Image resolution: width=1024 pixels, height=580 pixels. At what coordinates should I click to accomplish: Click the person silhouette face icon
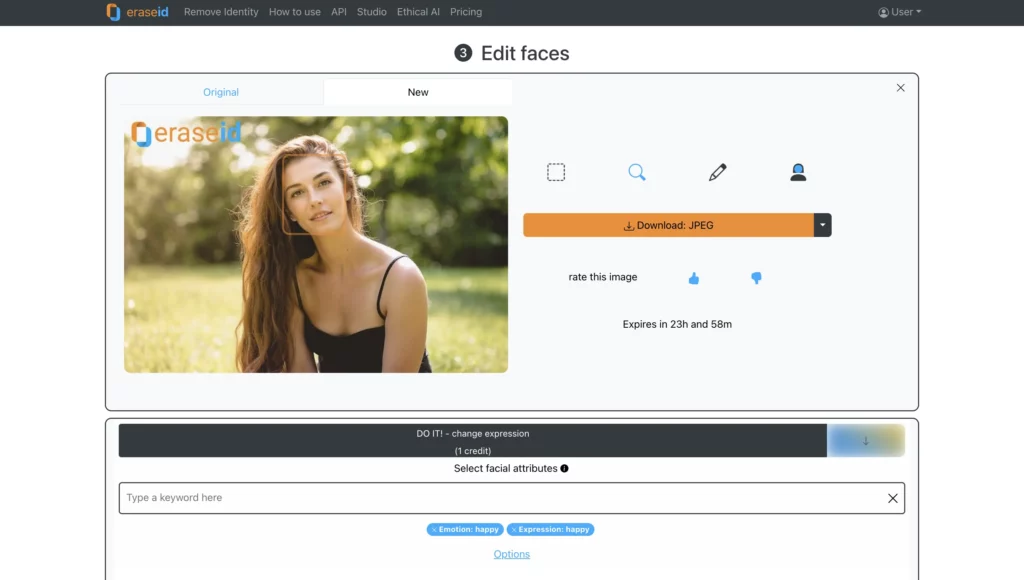pos(798,172)
